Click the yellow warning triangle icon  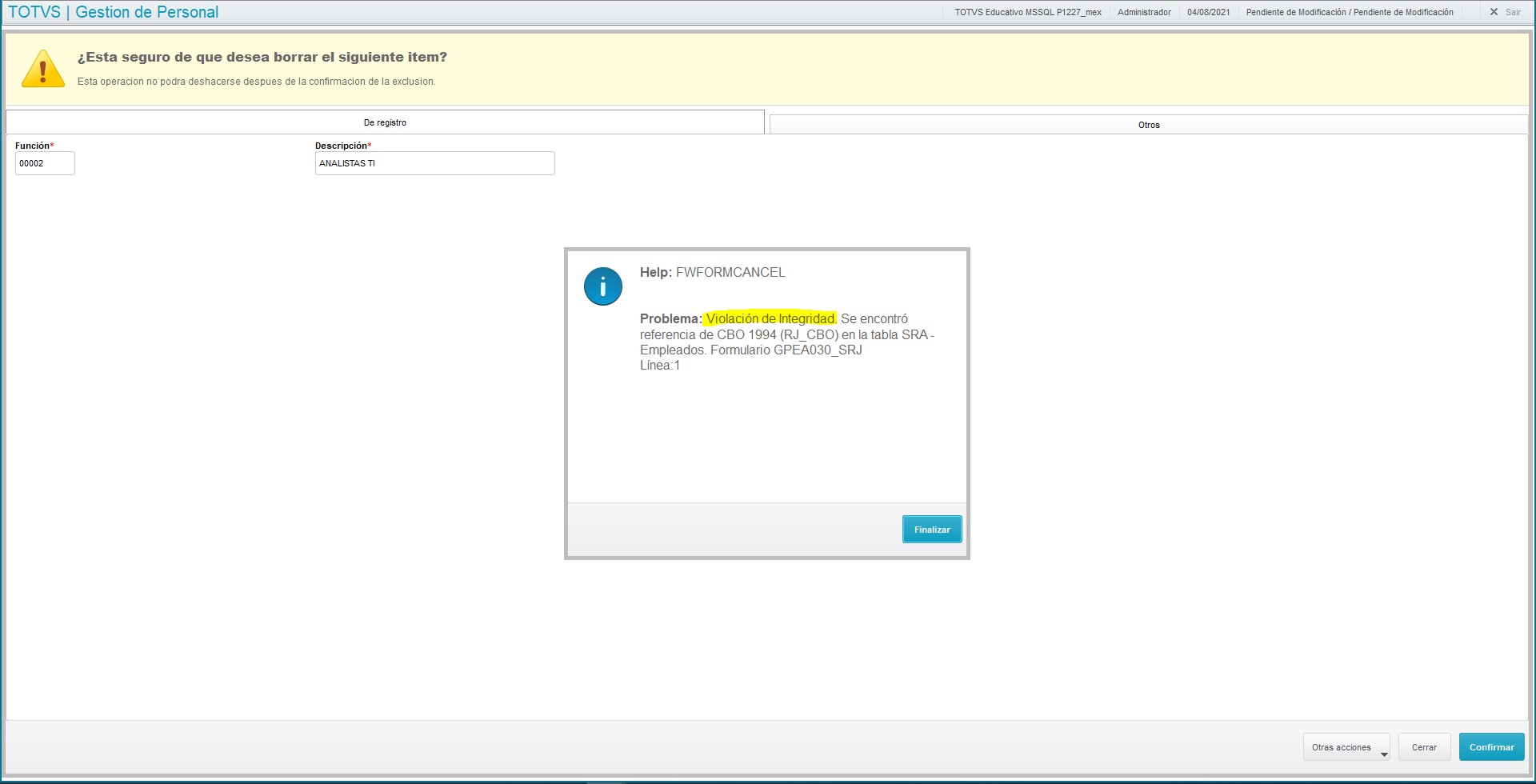tap(43, 69)
